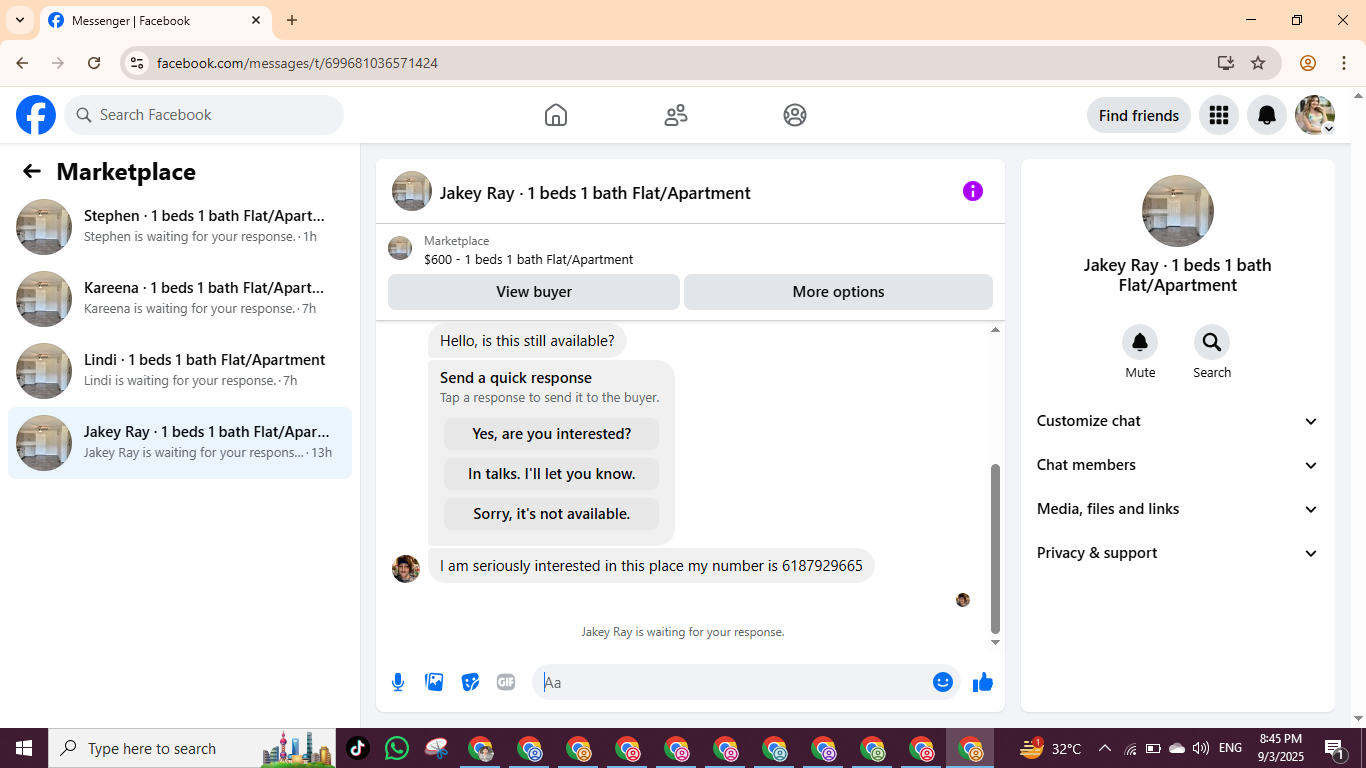Click the Search Facebook field
The image size is (1366, 768).
click(204, 115)
